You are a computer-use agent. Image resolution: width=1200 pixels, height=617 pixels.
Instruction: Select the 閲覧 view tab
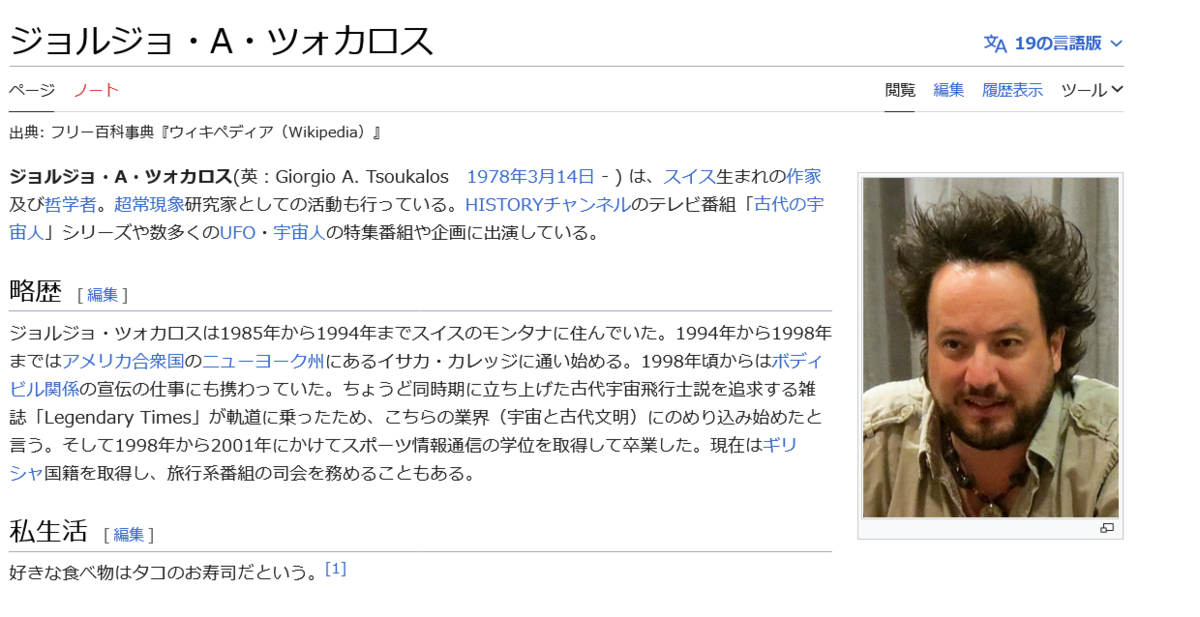click(x=900, y=90)
